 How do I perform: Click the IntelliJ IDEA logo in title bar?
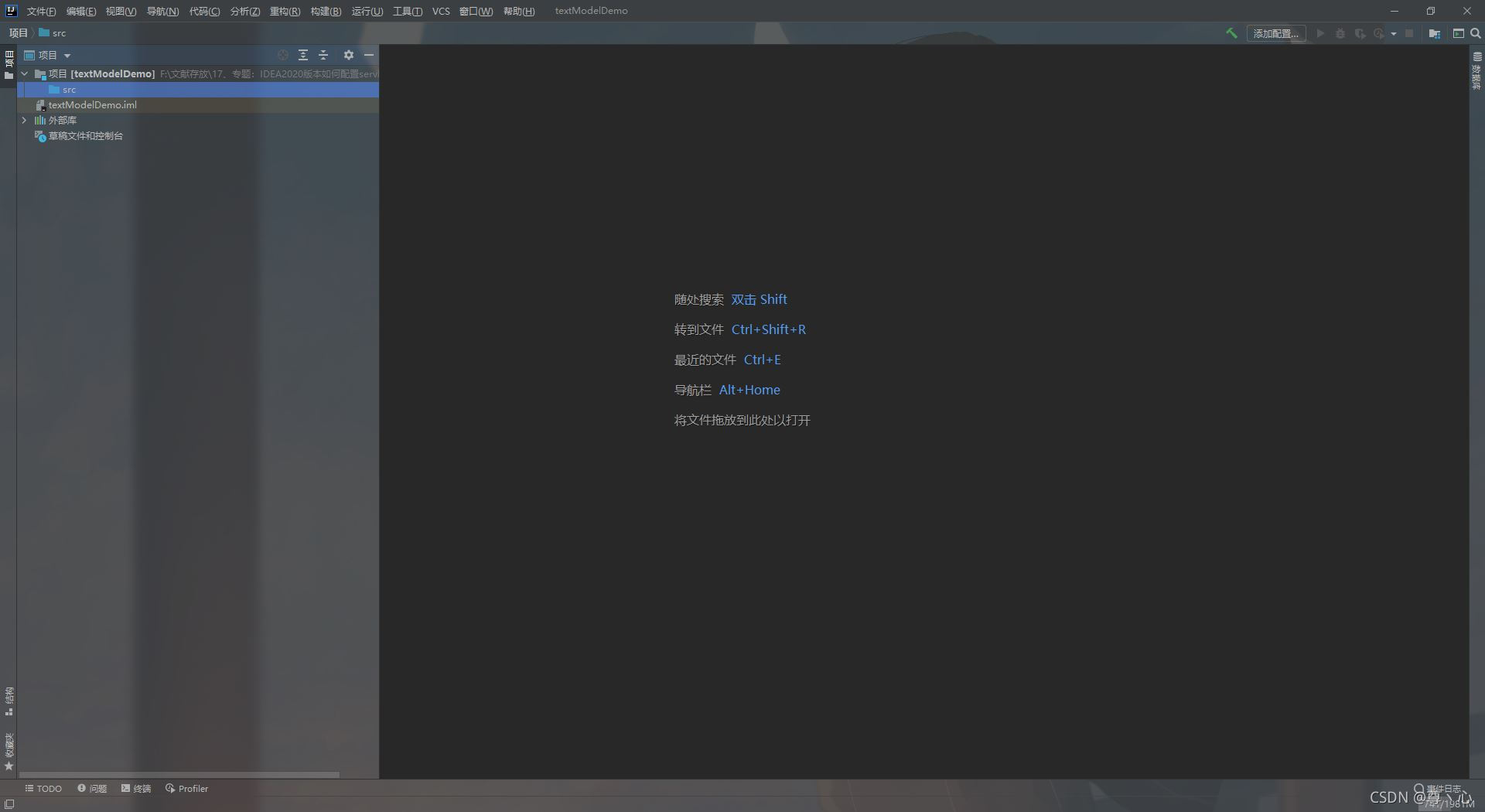11,11
